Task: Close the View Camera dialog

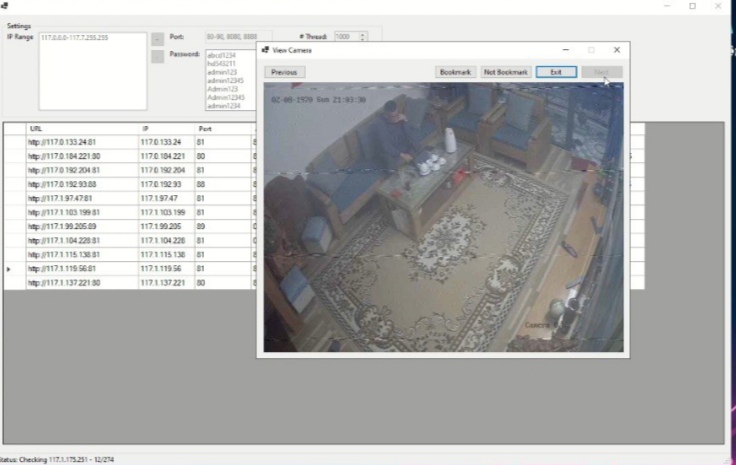Action: [616, 49]
